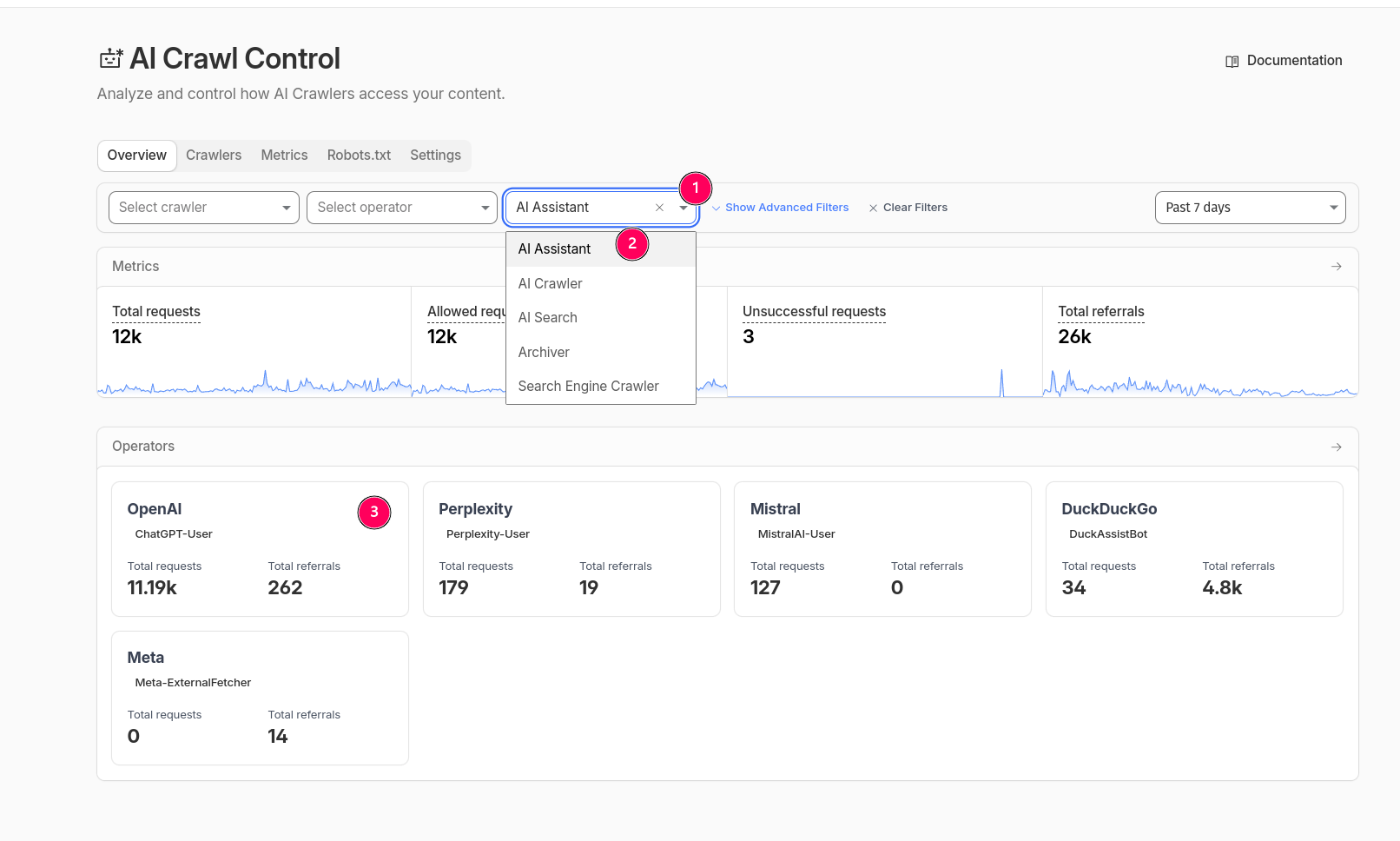Open the Settings tab

[435, 156]
